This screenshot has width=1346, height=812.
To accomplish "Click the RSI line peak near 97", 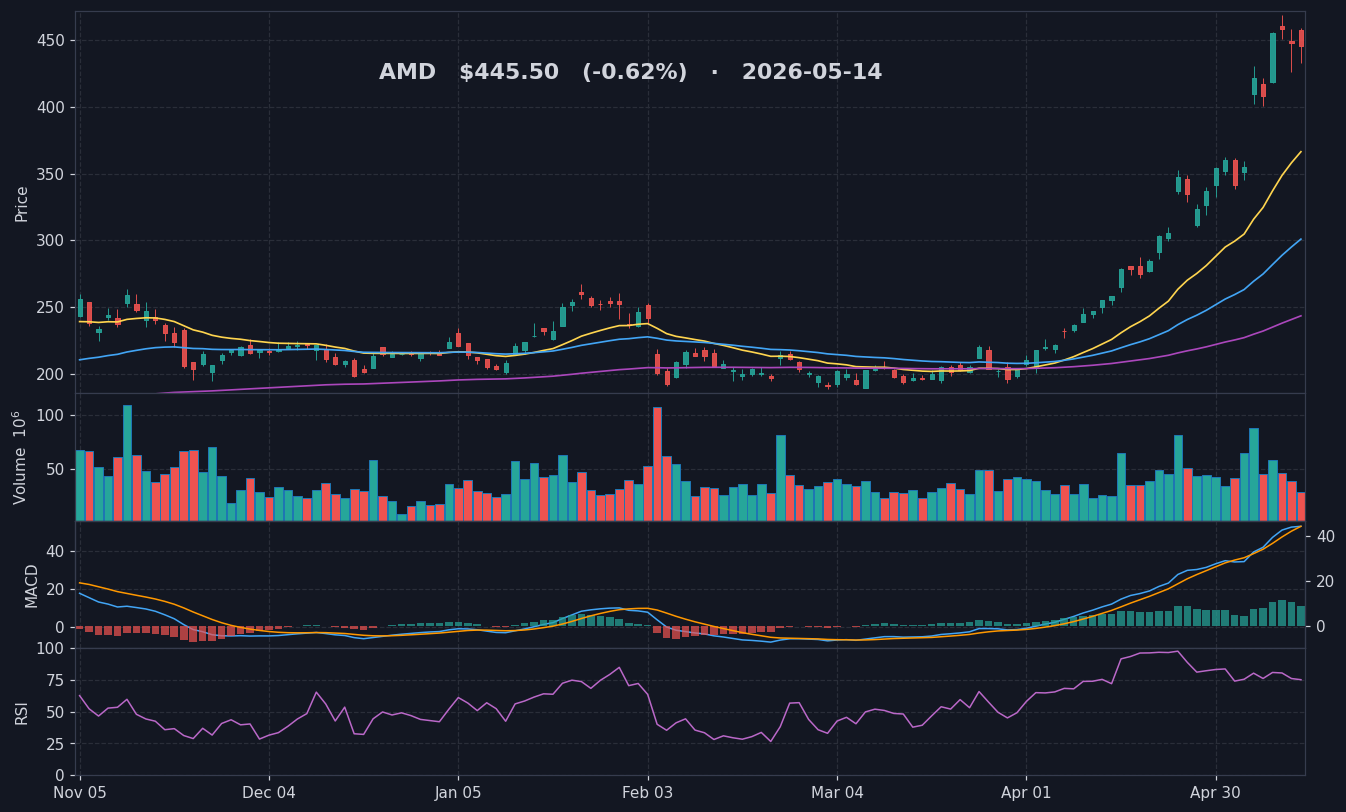I will pos(1177,652).
